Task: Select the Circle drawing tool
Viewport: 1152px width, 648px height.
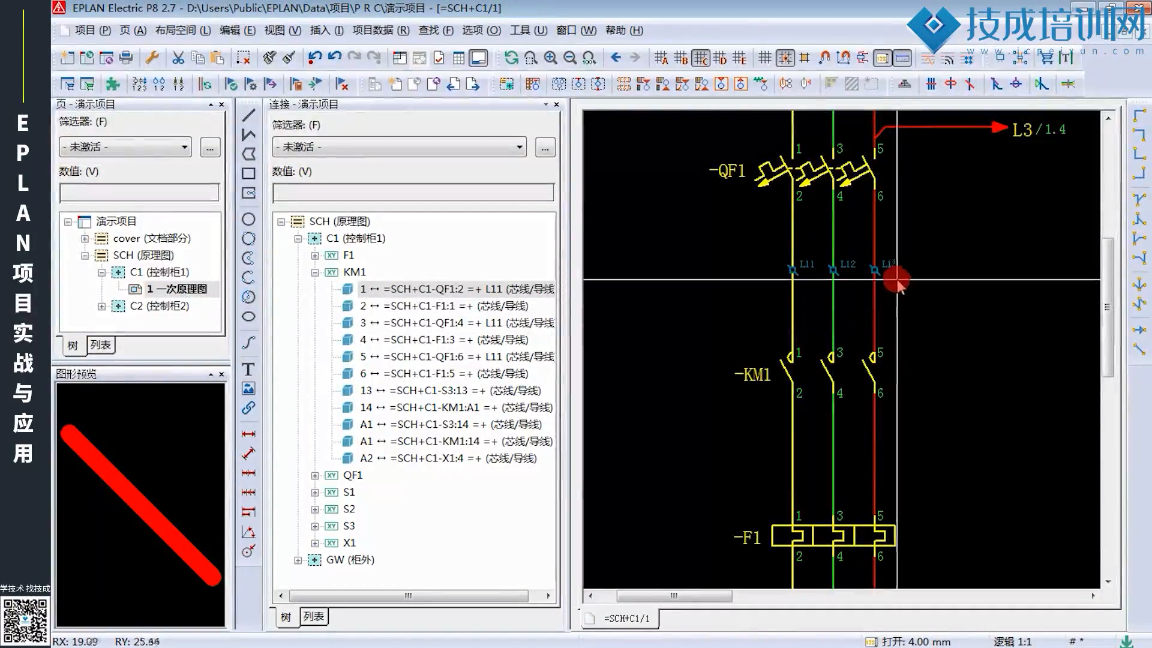Action: coord(249,219)
